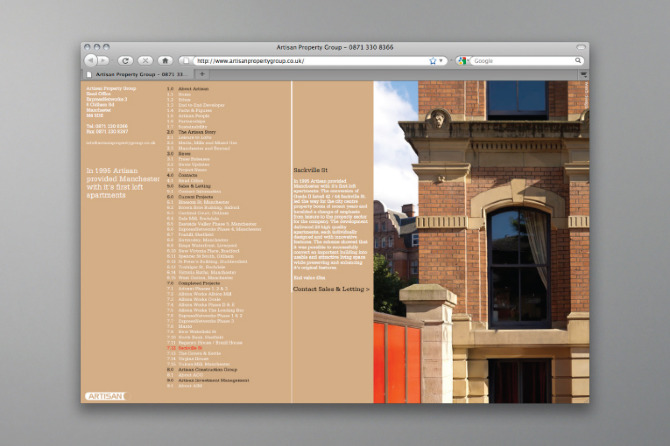
Task: Go forward with the browser forward arrow
Action: (103, 60)
